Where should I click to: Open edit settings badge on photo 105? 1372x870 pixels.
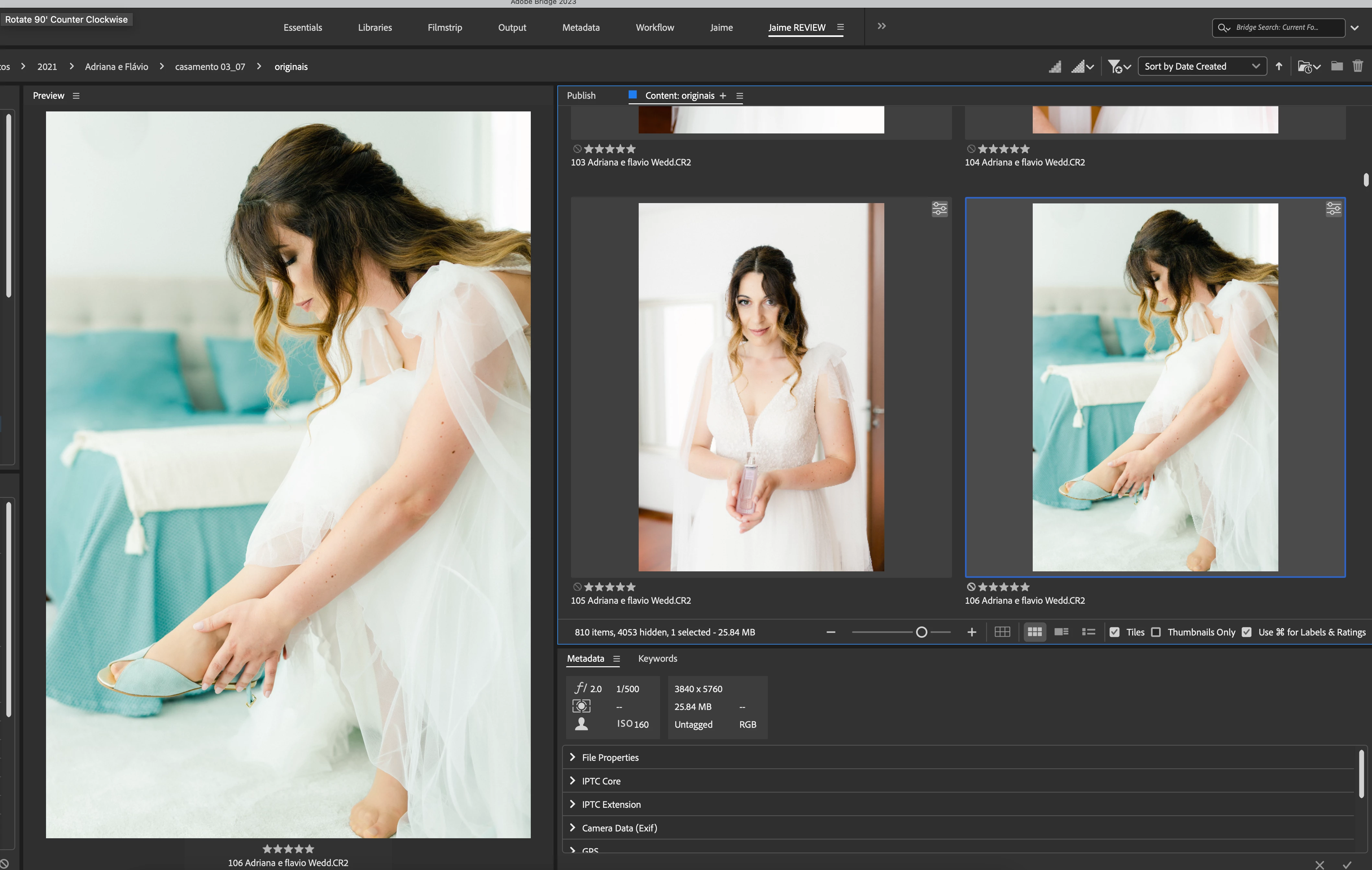(x=939, y=209)
